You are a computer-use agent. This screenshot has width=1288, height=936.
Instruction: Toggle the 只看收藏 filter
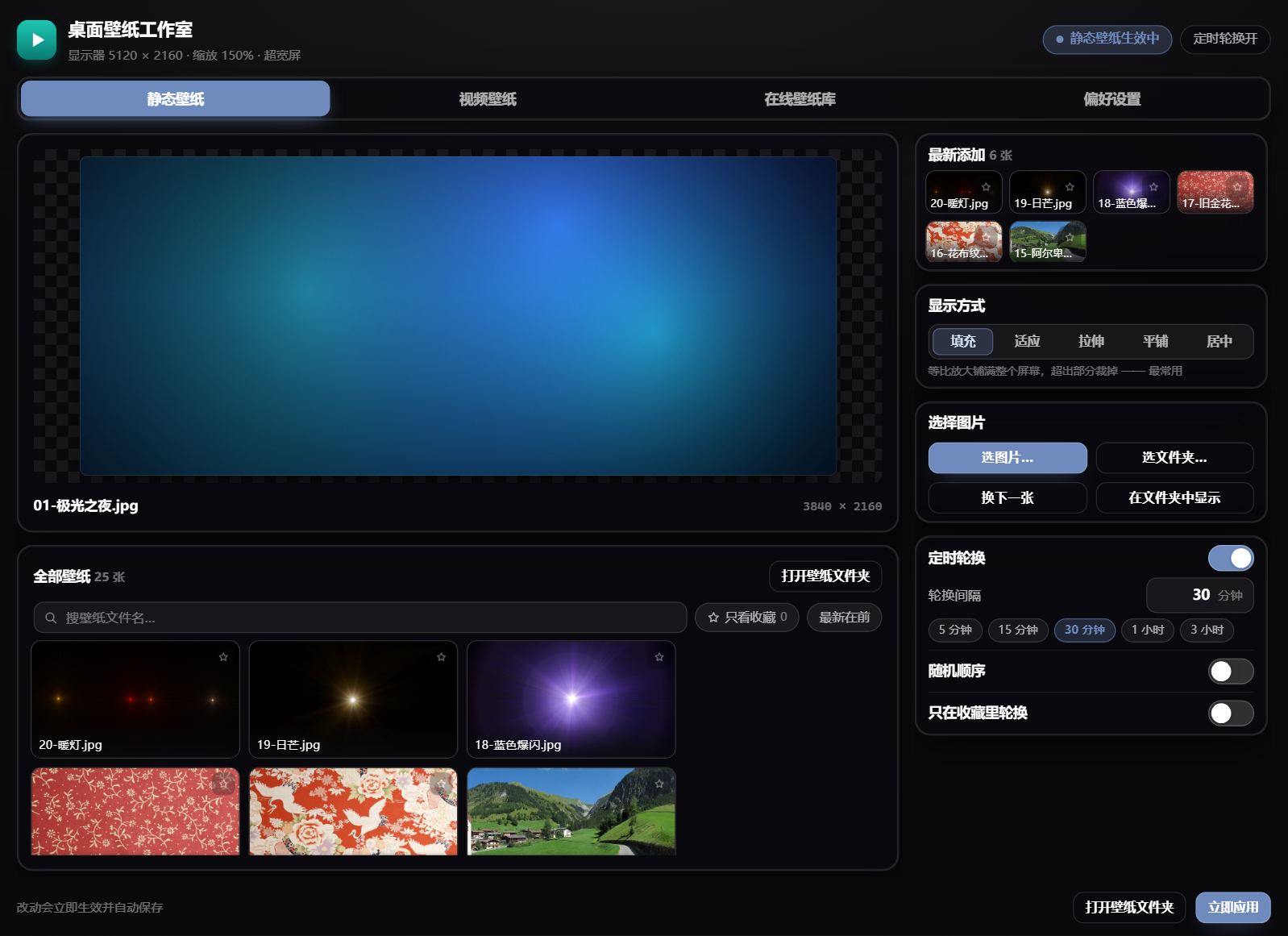[x=747, y=618]
